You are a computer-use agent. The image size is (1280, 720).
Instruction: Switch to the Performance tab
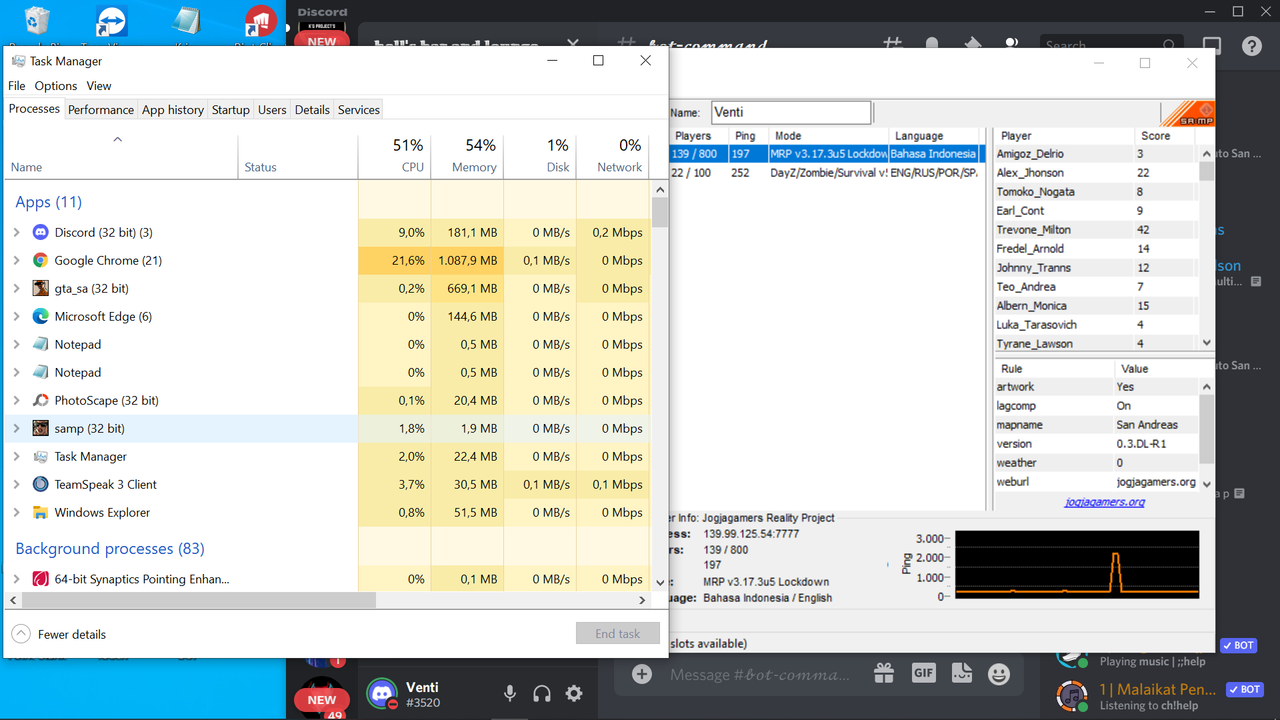(101, 110)
